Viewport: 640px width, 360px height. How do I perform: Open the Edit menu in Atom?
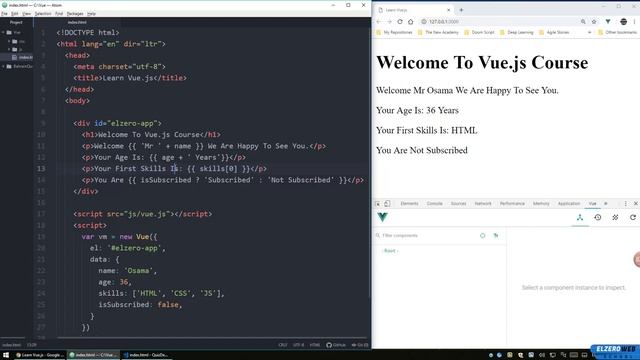tap(15, 13)
